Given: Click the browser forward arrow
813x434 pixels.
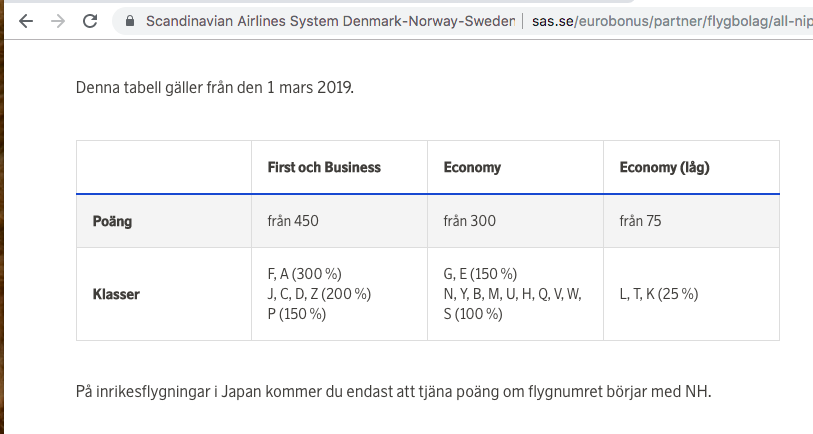Looking at the screenshot, I should coord(57,20).
